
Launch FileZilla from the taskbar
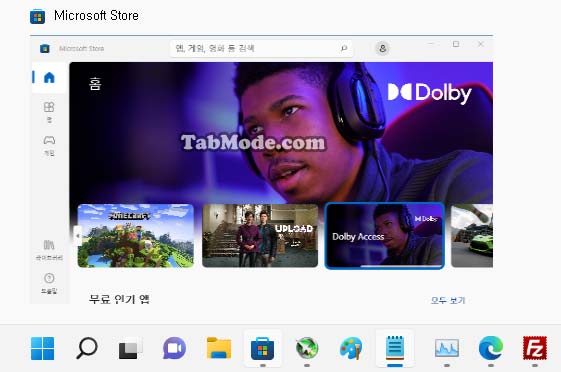tap(535, 348)
